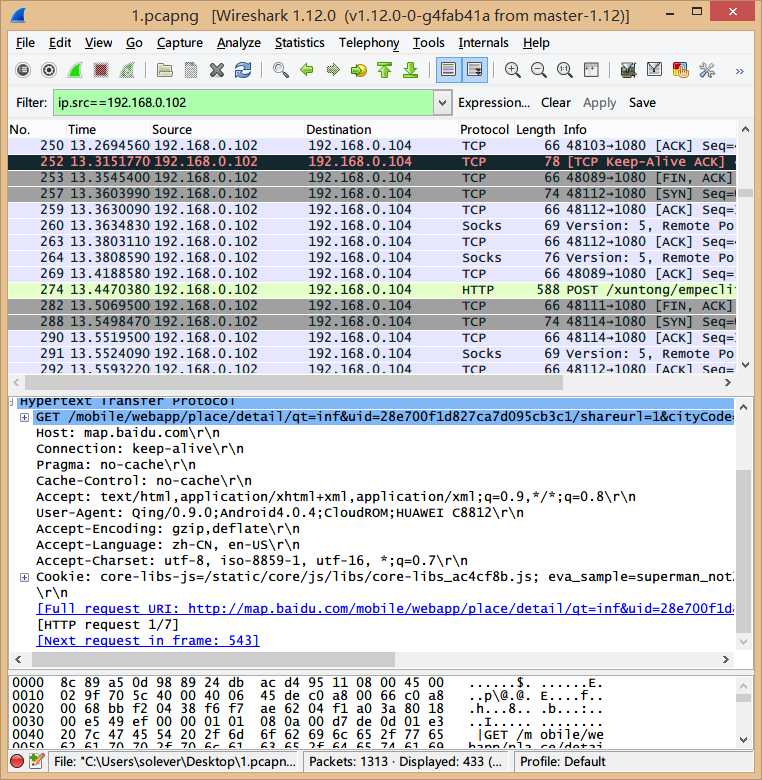This screenshot has width=762, height=780.
Task: Expand the GET request line tree node
Action: [x=24, y=417]
